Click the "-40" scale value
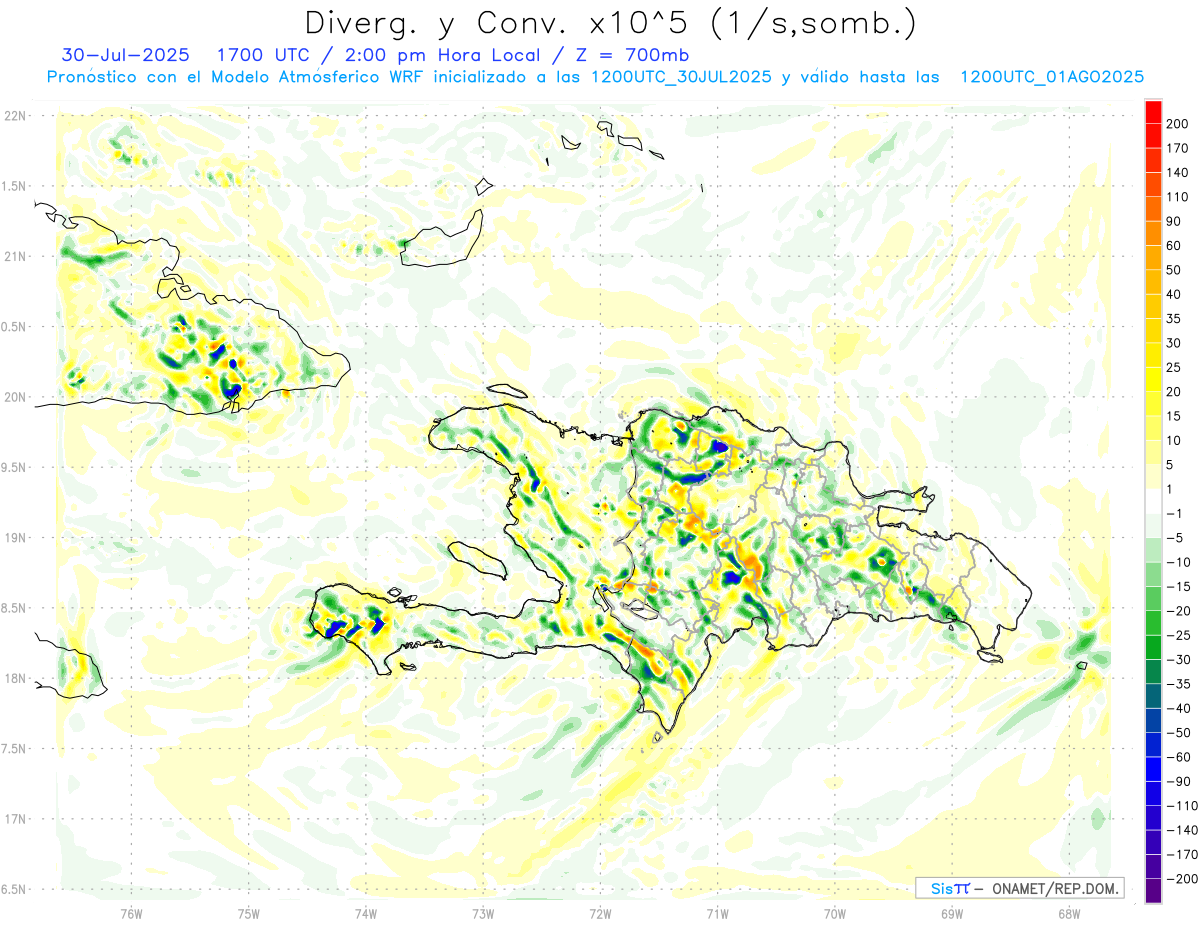This screenshot has width=1200, height=927. [x=1181, y=708]
